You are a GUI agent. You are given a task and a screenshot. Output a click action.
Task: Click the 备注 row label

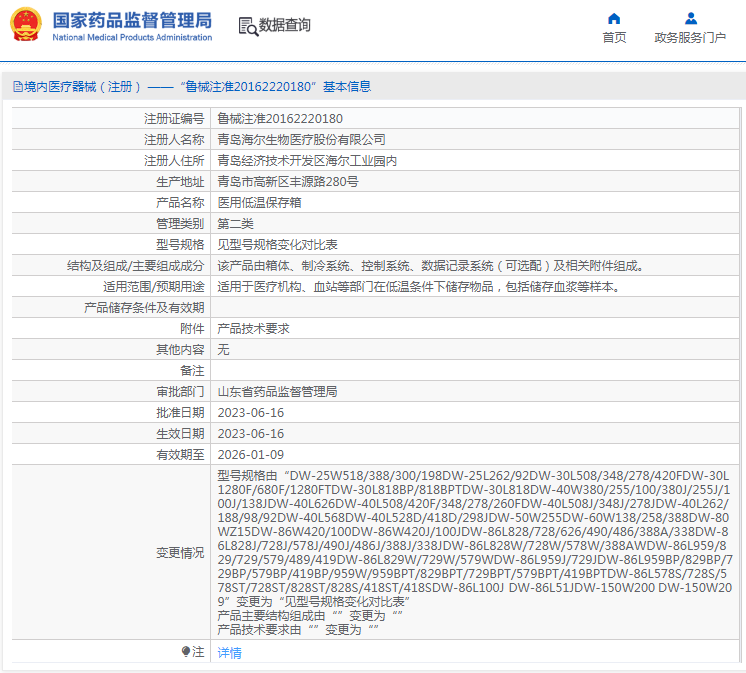(x=192, y=371)
